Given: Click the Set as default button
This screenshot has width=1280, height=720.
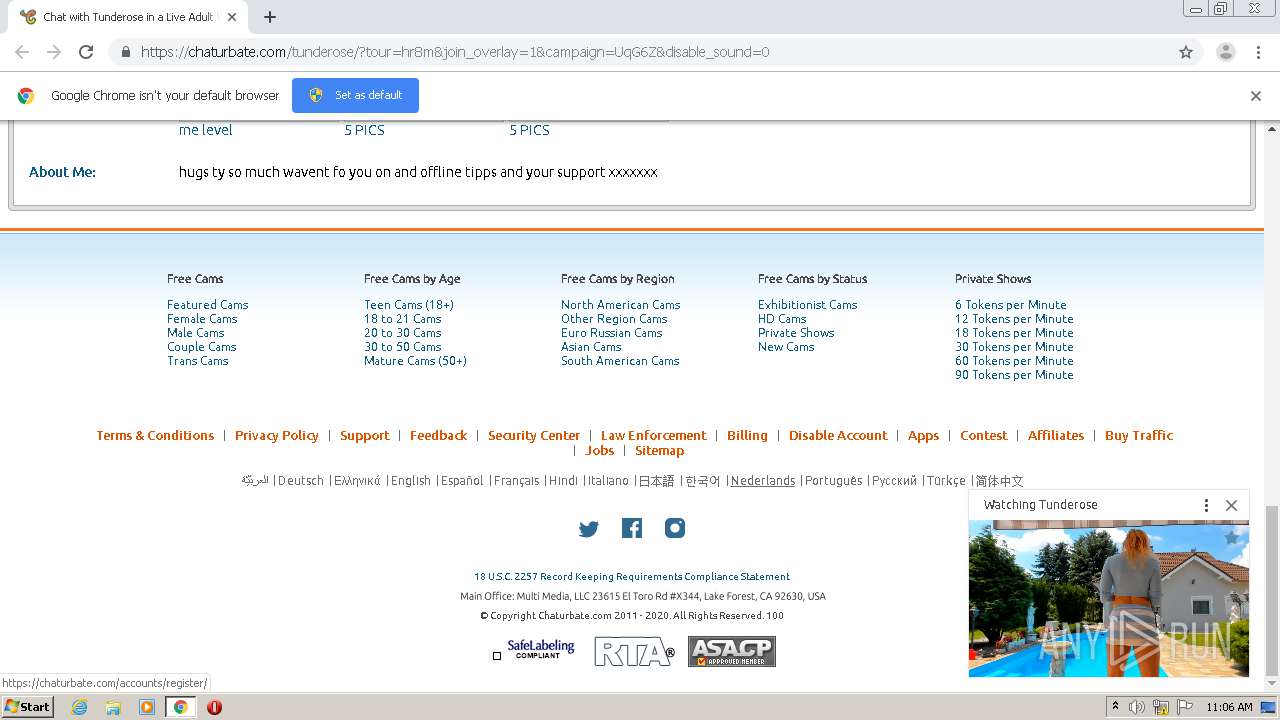Looking at the screenshot, I should click(355, 95).
